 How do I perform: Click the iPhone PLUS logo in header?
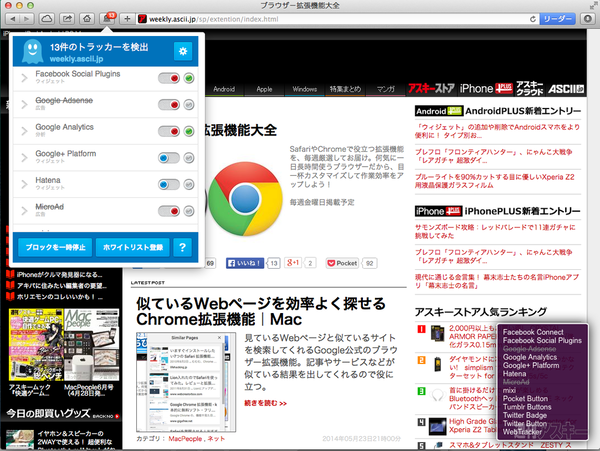pos(486,89)
